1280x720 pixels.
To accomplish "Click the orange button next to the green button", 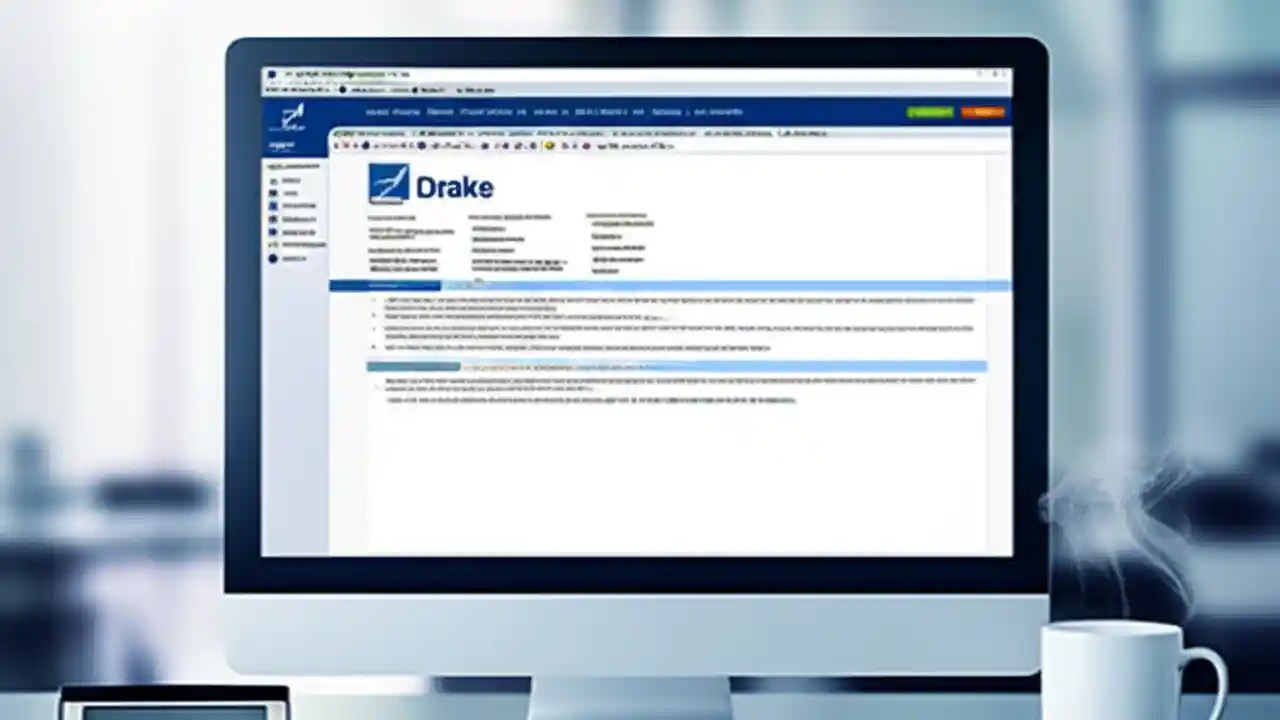I will [983, 112].
